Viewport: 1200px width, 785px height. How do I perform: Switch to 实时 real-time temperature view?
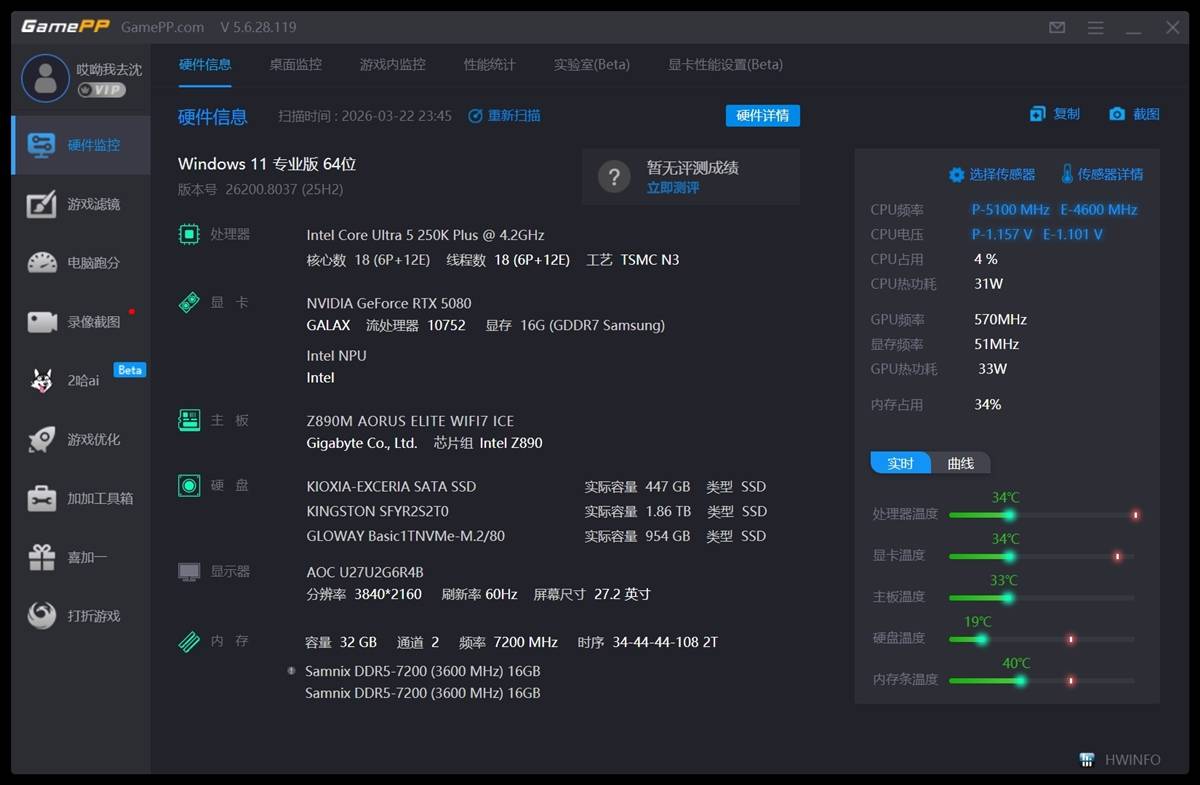[x=901, y=464]
